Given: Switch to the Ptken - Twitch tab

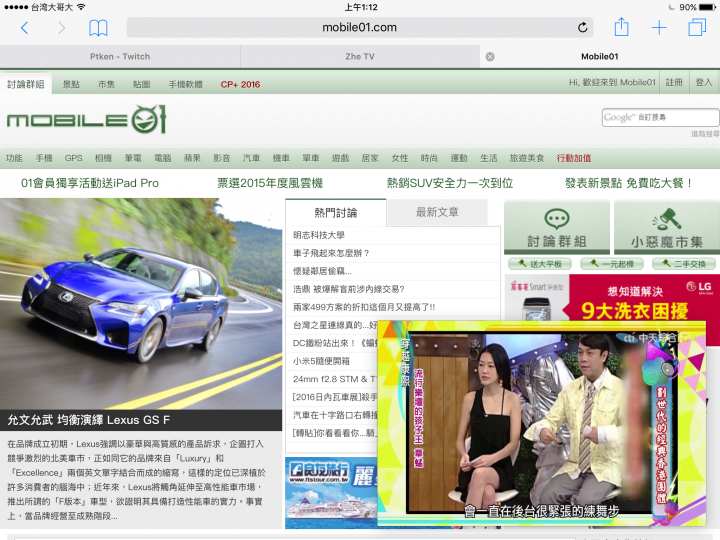Looking at the screenshot, I should (x=120, y=56).
